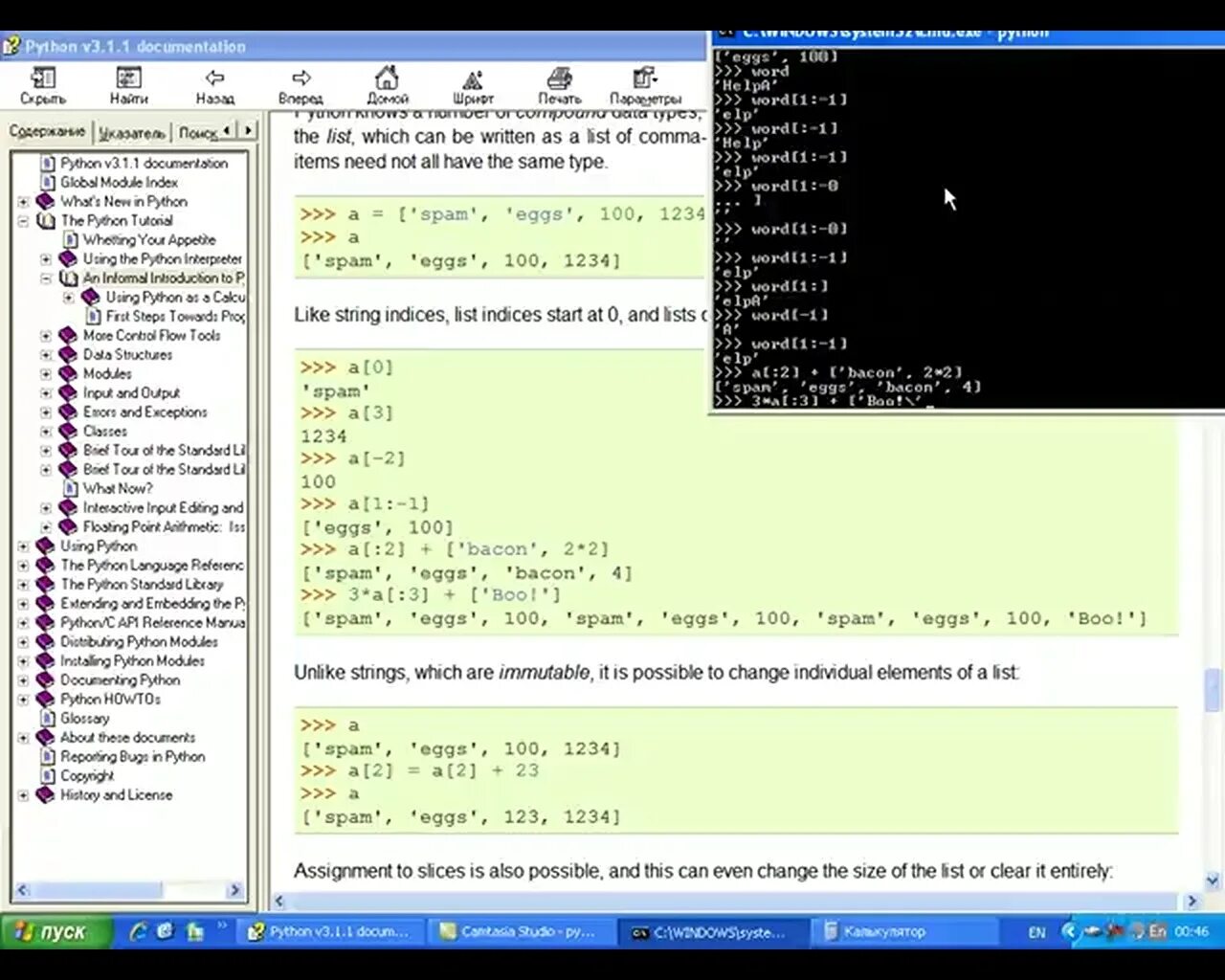Go back with the Назад arrow
Image resolution: width=1225 pixels, height=980 pixels.
pos(214,78)
